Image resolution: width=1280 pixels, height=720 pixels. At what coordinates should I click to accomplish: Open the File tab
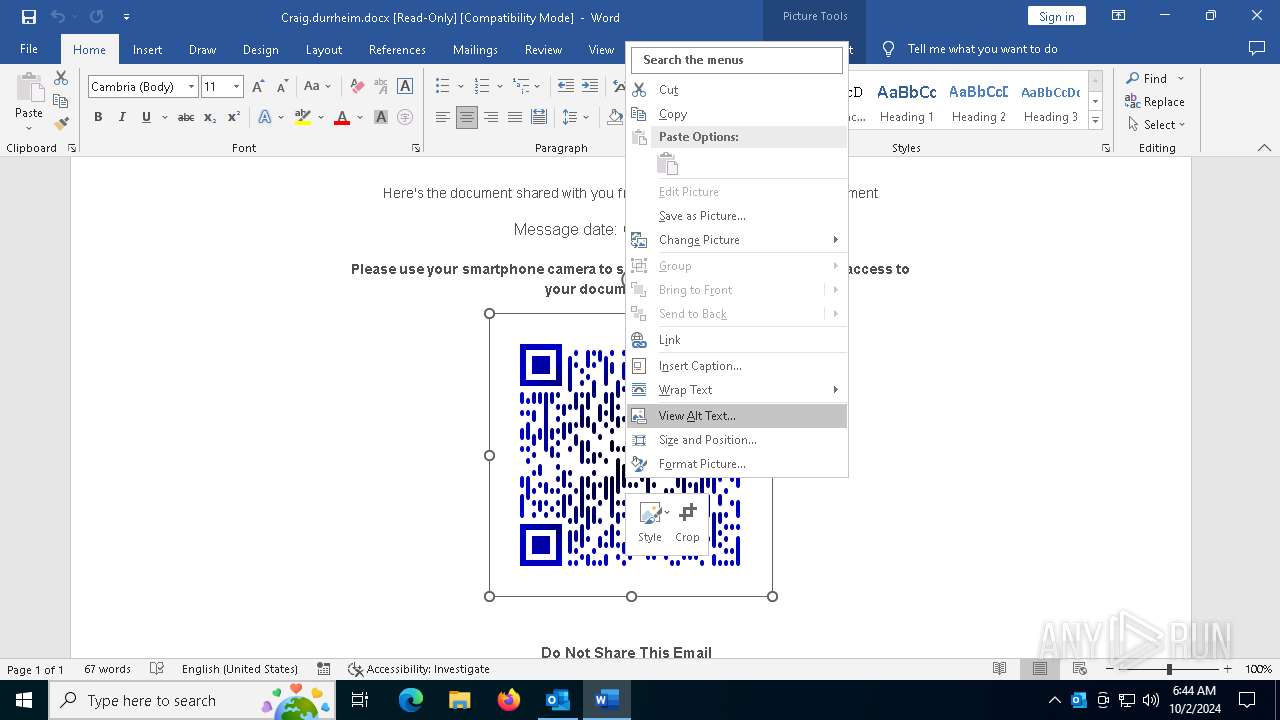pos(29,49)
